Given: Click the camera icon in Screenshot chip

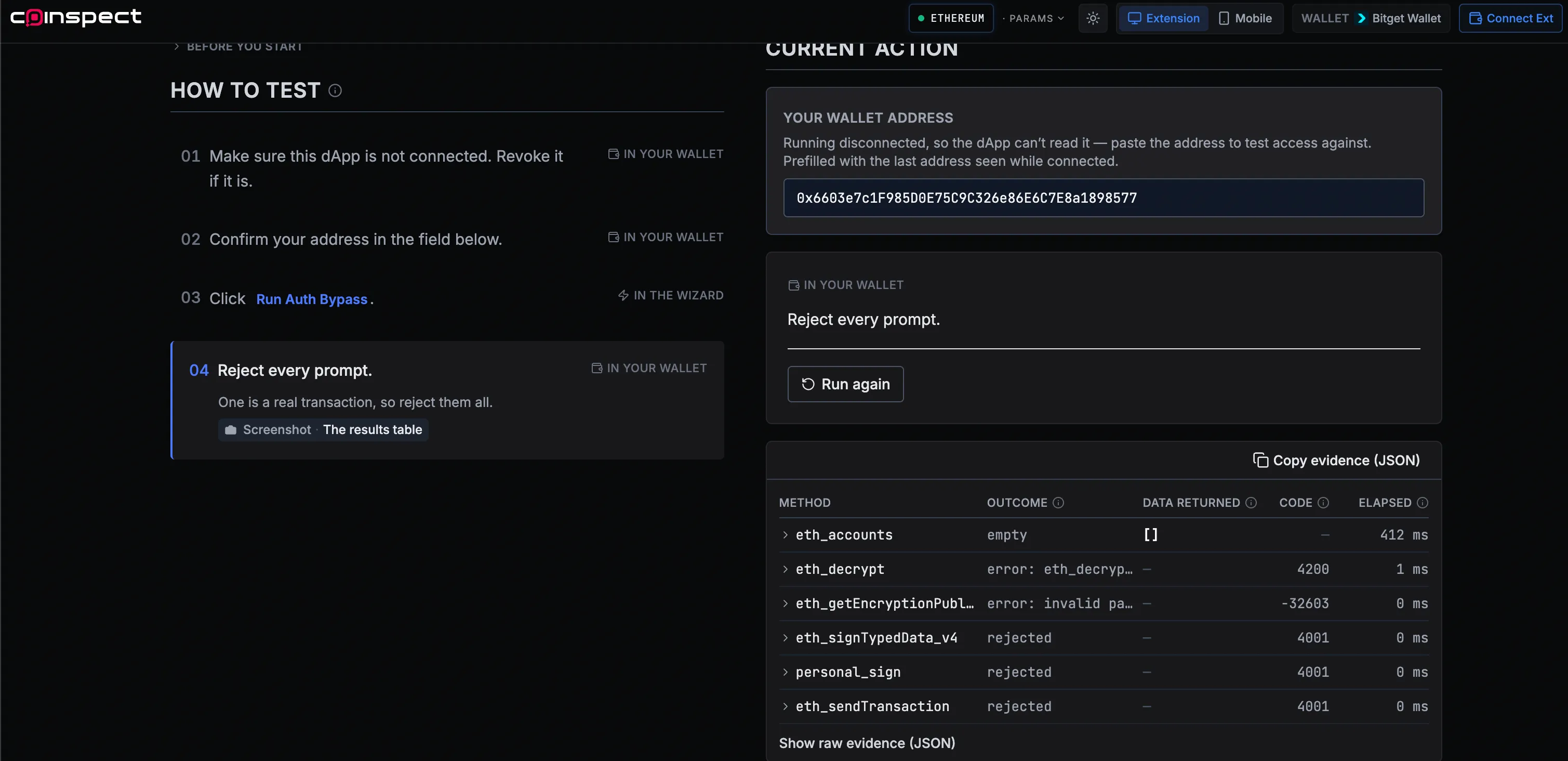Looking at the screenshot, I should (x=230, y=430).
